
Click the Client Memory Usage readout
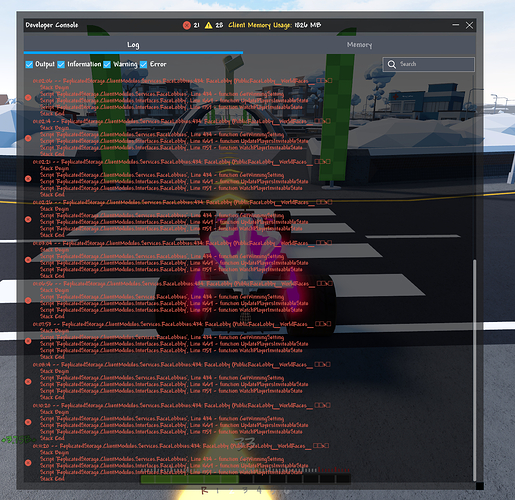(275, 25)
